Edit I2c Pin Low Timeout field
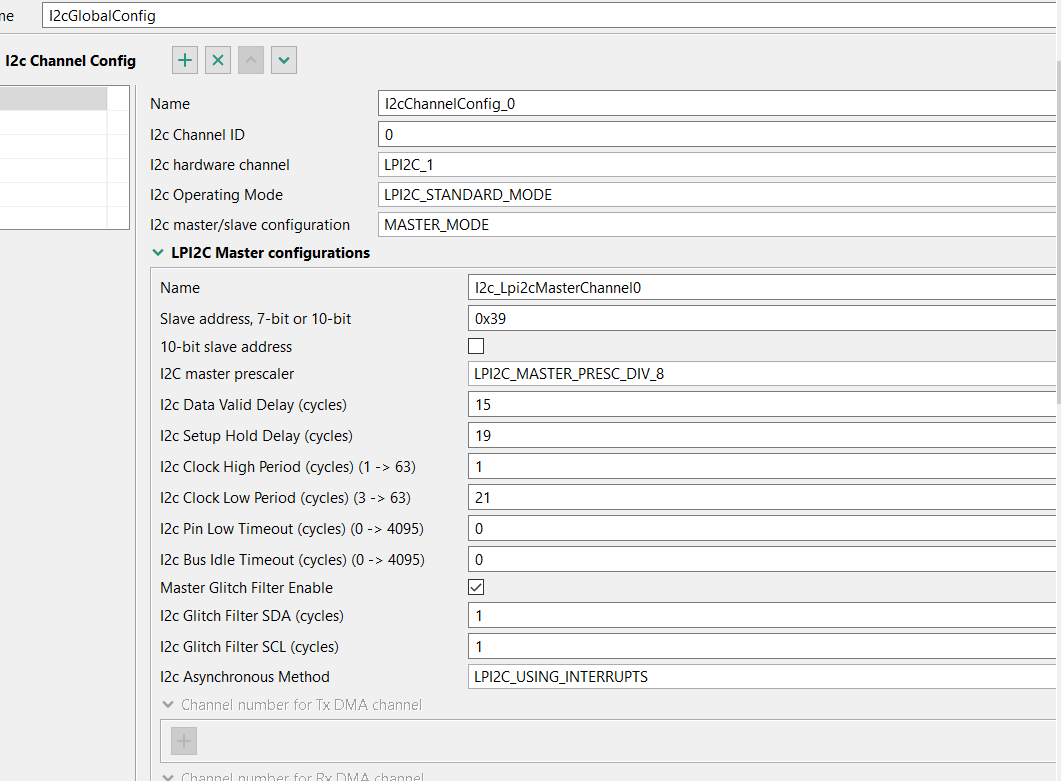Image resolution: width=1061 pixels, height=781 pixels. (x=763, y=529)
